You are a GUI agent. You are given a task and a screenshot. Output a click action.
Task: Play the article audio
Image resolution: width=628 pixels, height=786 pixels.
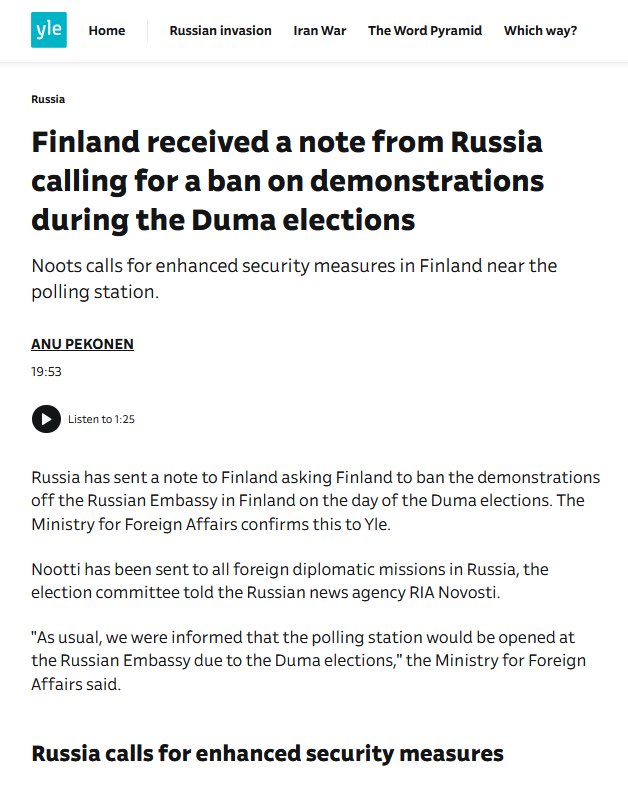pos(46,419)
